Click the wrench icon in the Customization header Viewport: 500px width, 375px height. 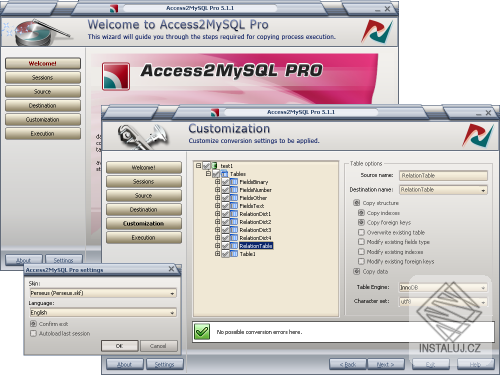tap(142, 137)
